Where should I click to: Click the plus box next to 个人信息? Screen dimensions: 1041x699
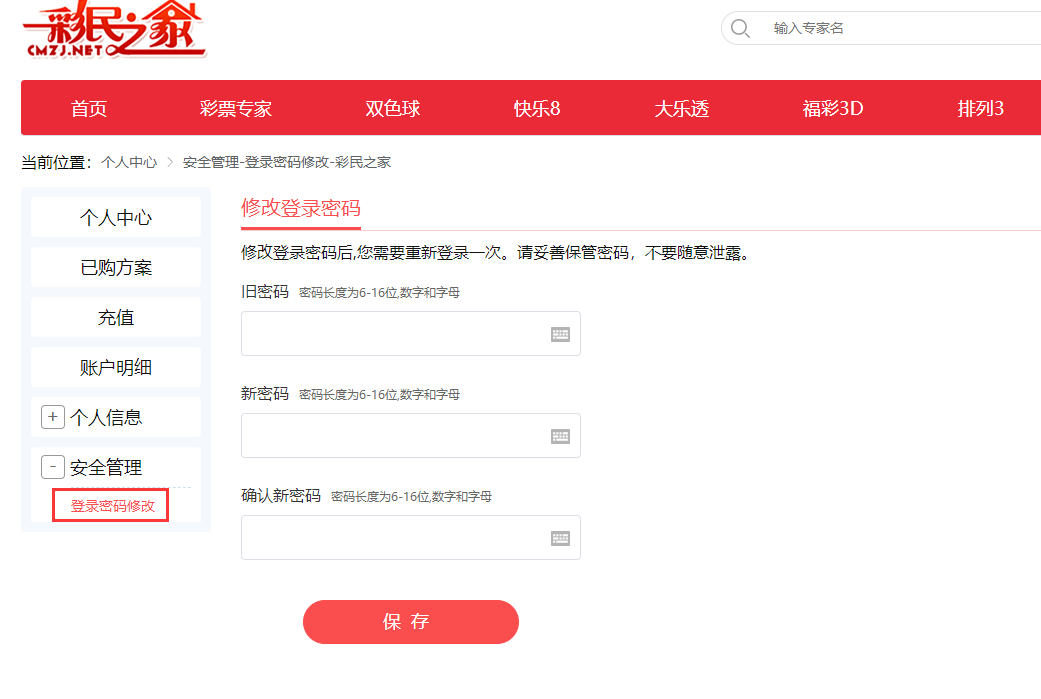pyautogui.click(x=52, y=417)
